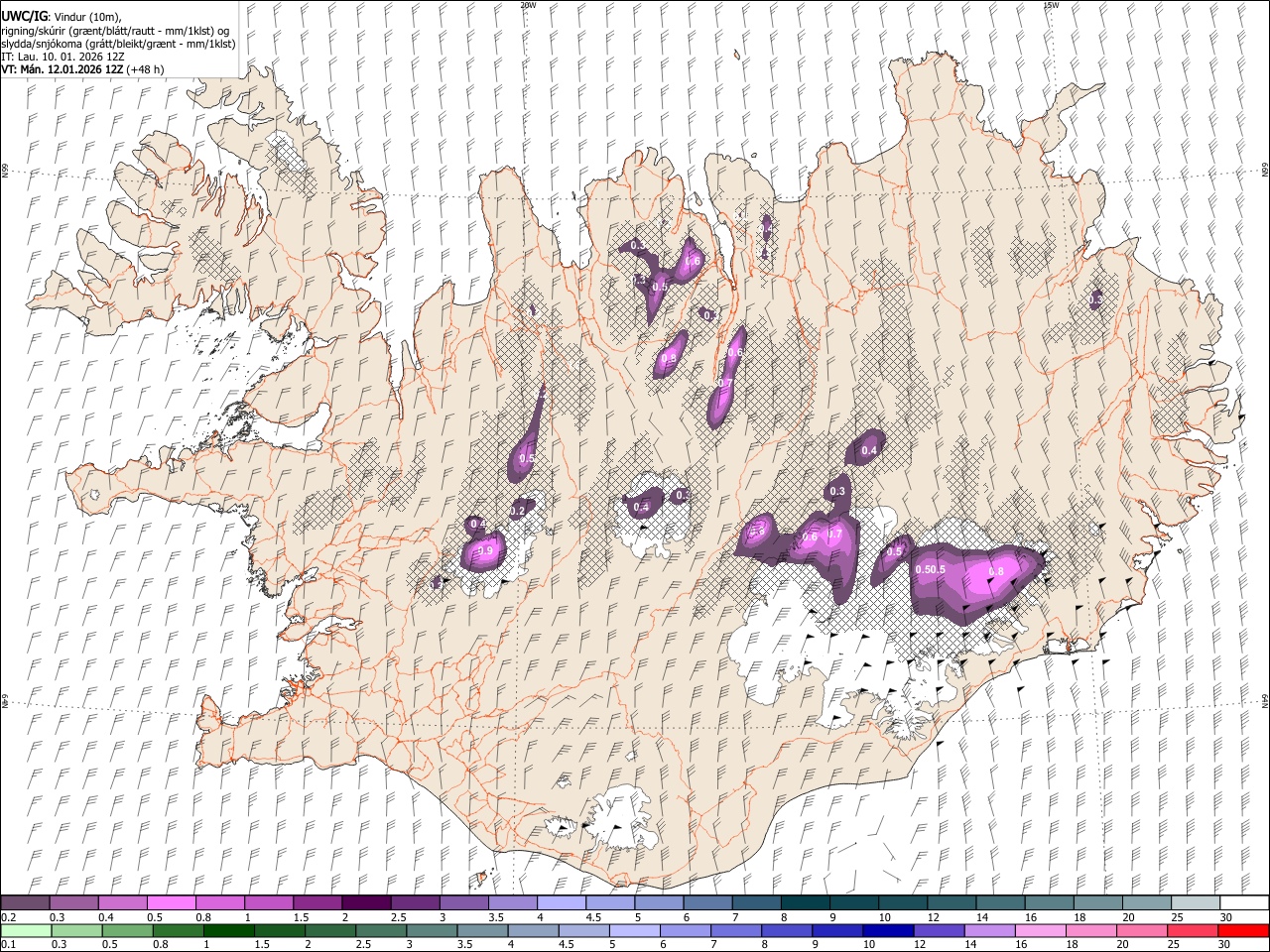This screenshot has width=1270, height=952.
Task: Click the "UWC/IG: Vindur (10m)," title line
Action: [x=61, y=16]
